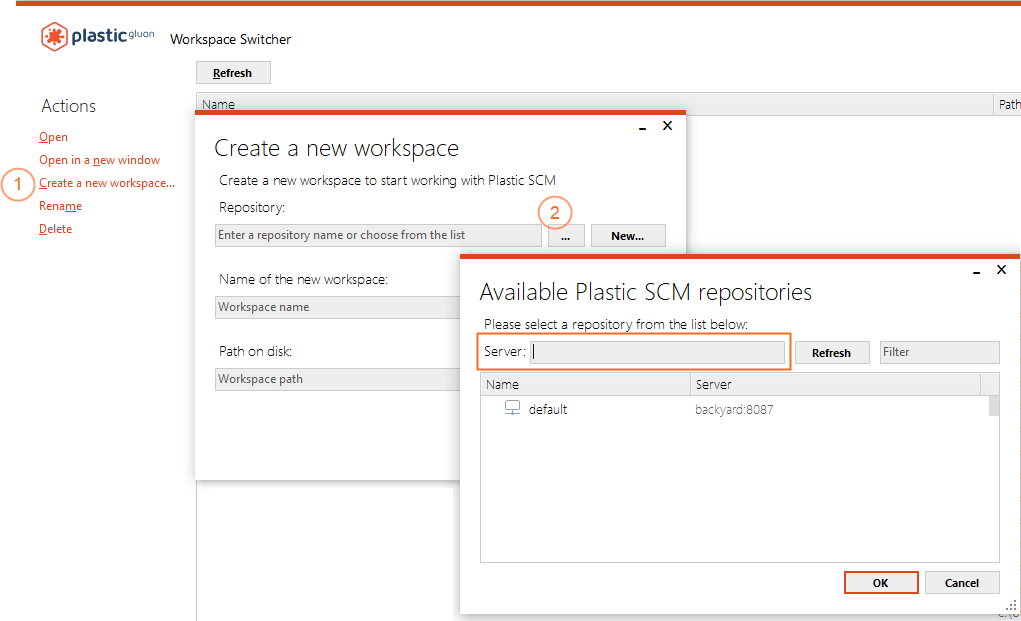1021x621 pixels.
Task: Click Create a new workspace link
Action: pos(107,183)
